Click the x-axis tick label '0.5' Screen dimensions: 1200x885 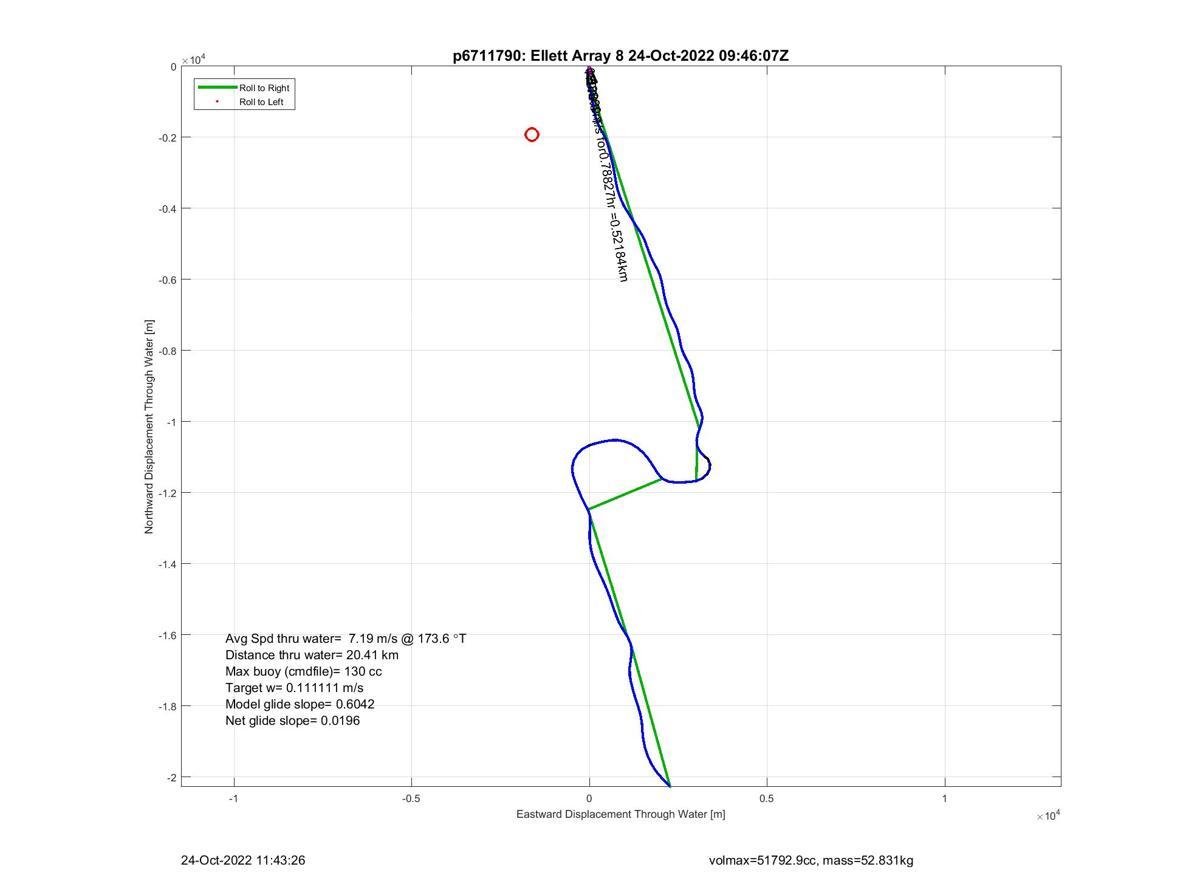[767, 799]
